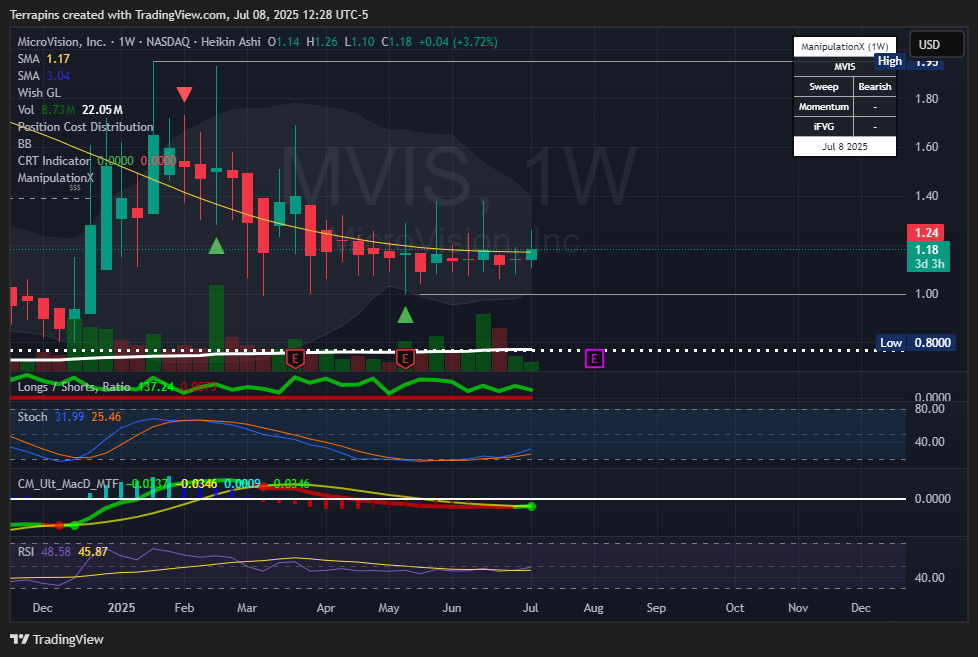The width and height of the screenshot is (978, 657).
Task: Click the Sweep row label
Action: (823, 87)
